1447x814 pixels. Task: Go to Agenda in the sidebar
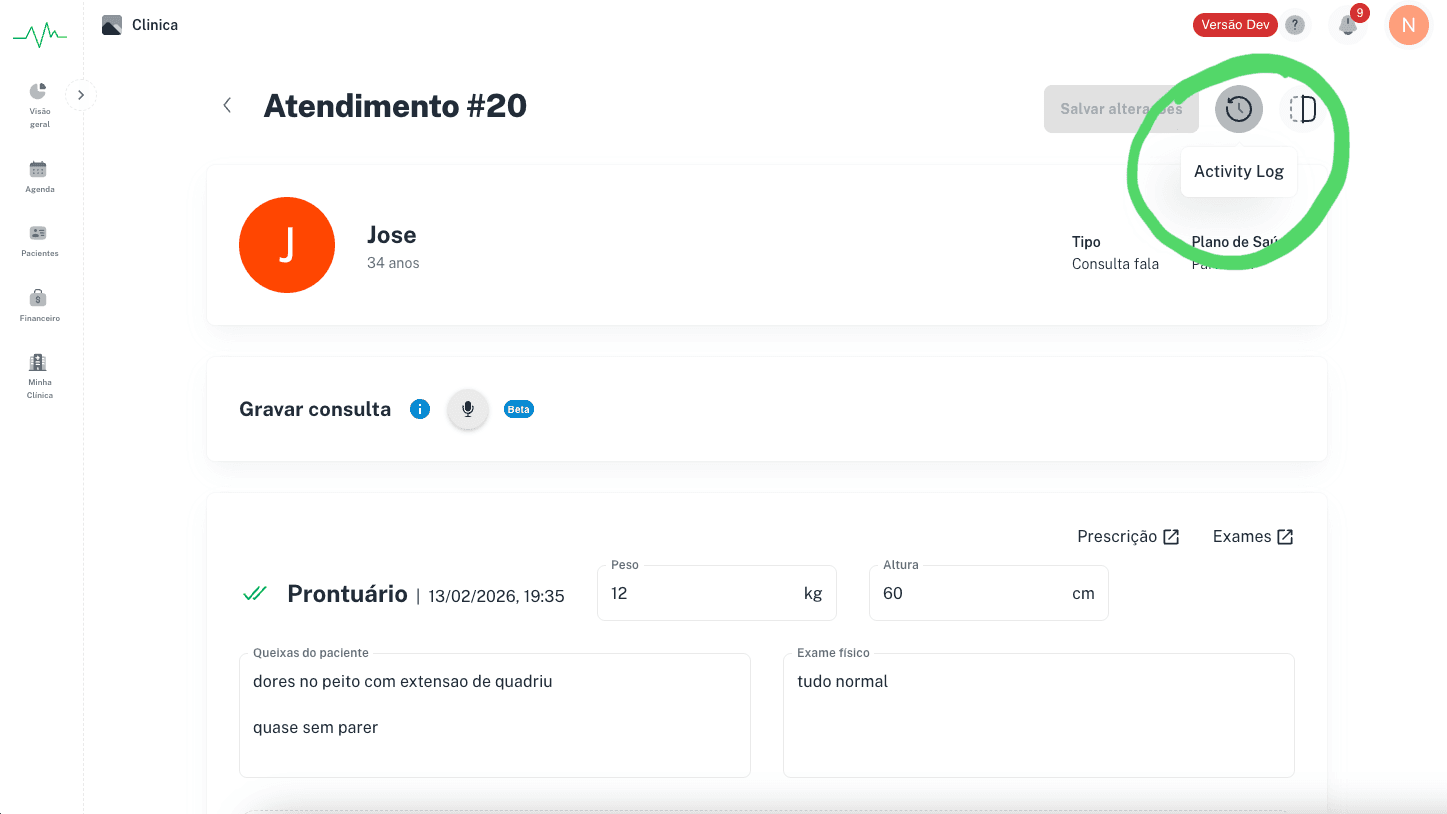[40, 176]
